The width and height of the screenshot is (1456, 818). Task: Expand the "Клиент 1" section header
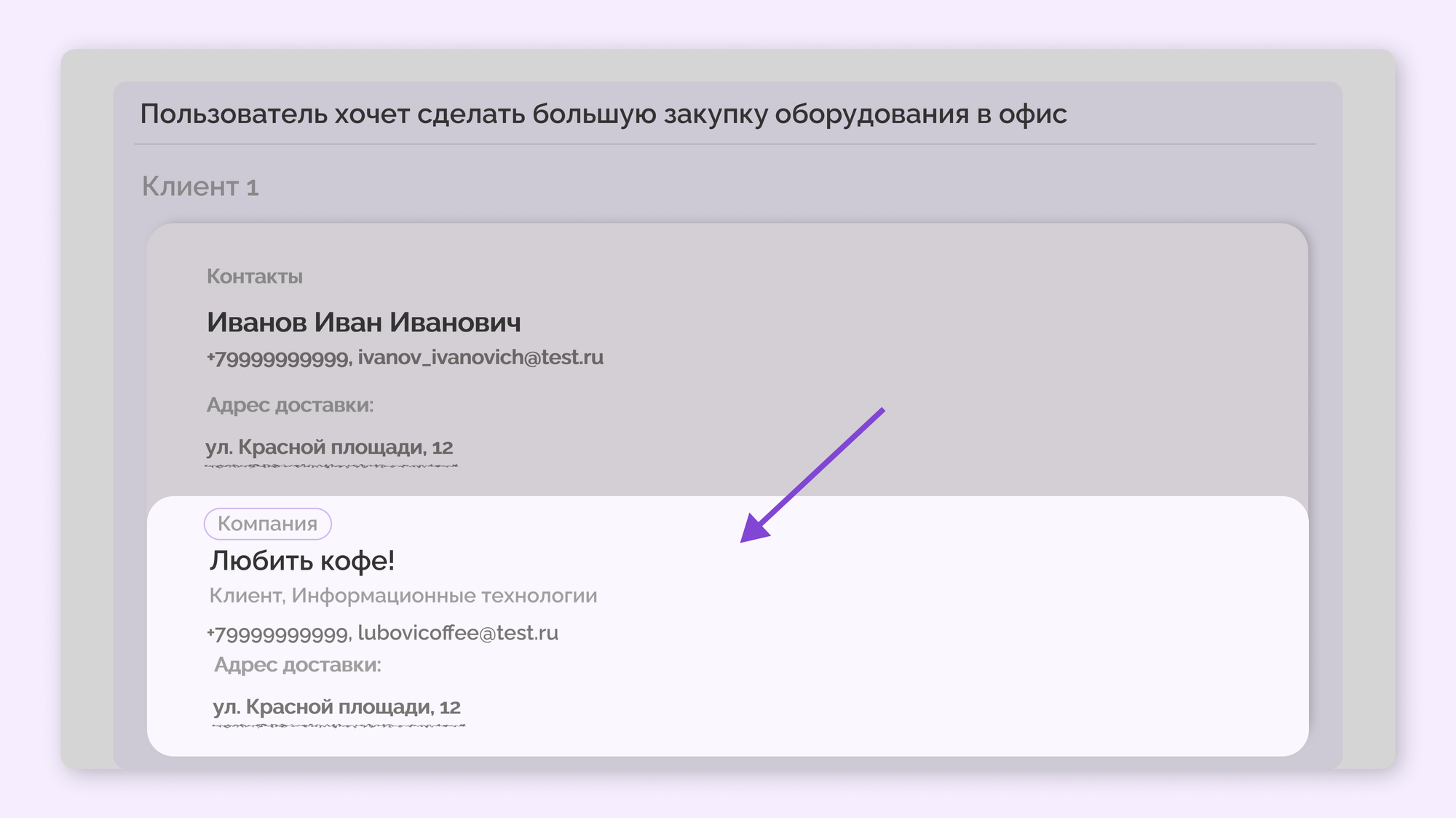pos(200,186)
